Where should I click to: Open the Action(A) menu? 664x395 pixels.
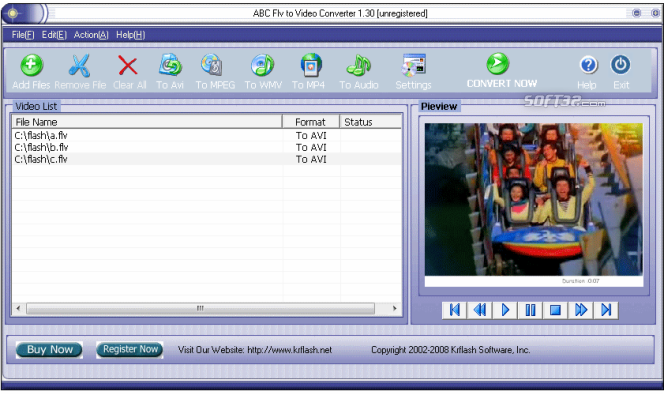(x=91, y=35)
